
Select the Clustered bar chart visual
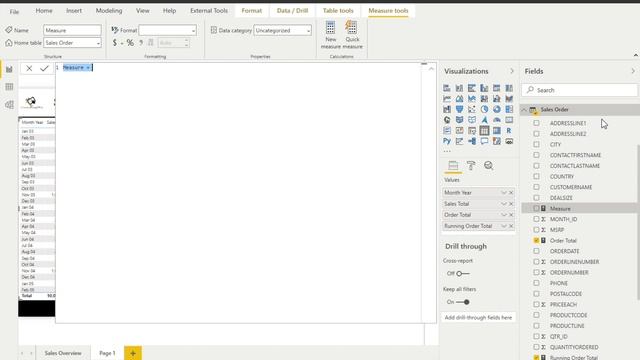coord(472,88)
